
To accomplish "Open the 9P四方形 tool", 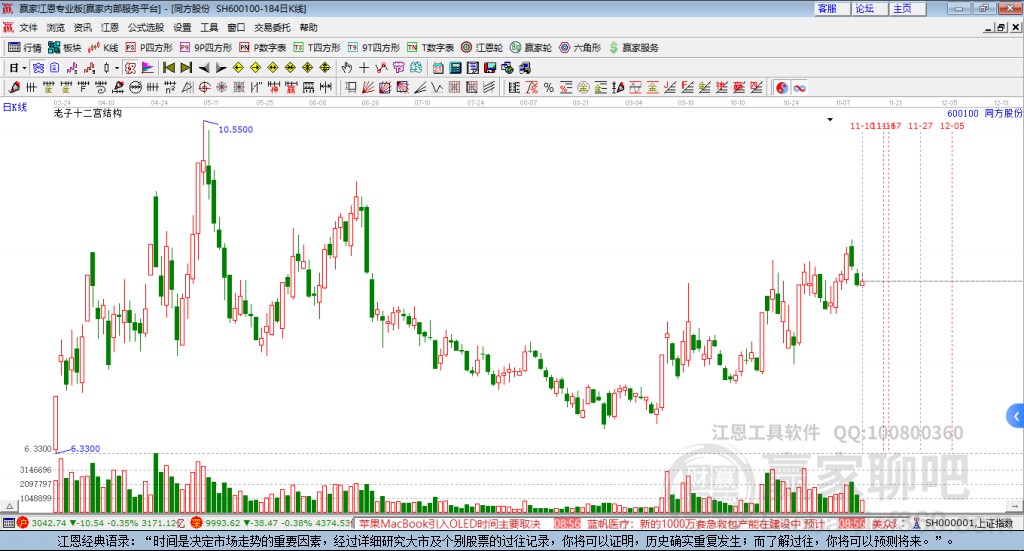I will 206,48.
